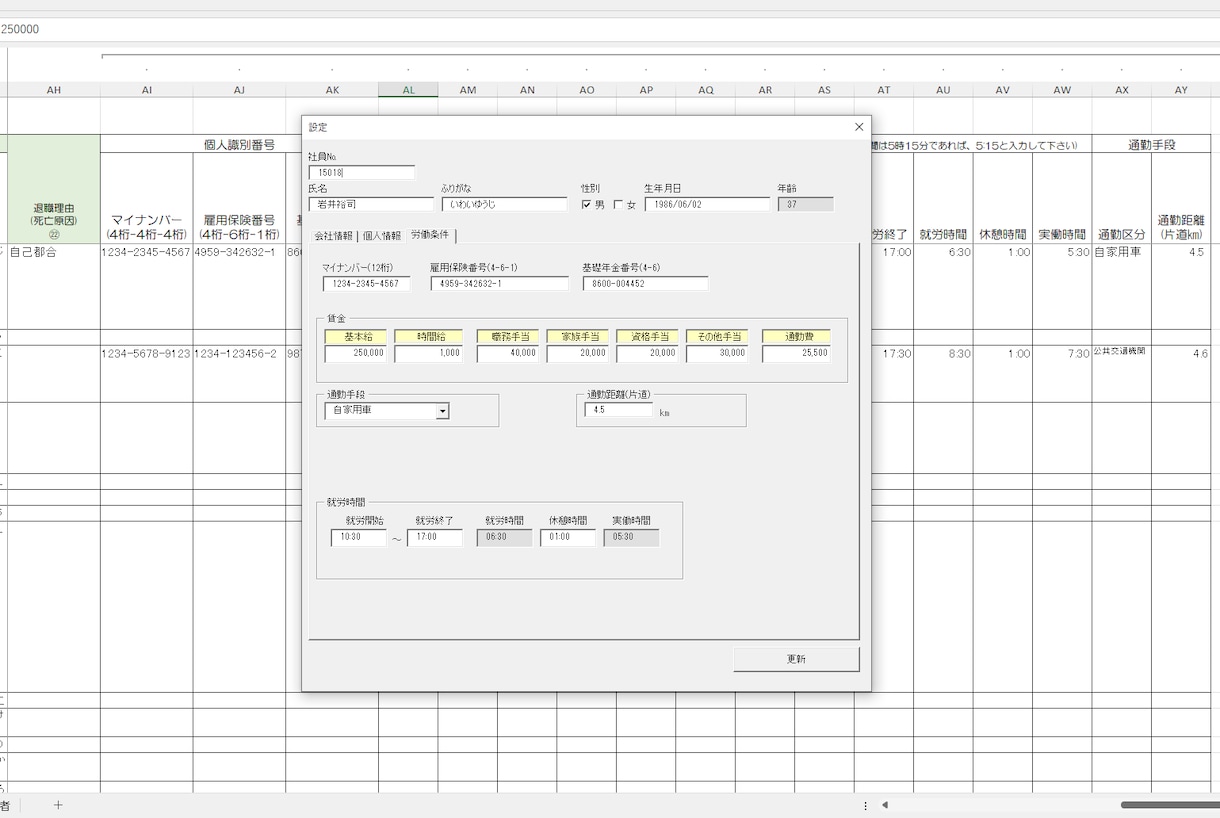Click the 通勤費 amount field 25,500
The height and width of the screenshot is (818, 1220).
(x=796, y=354)
